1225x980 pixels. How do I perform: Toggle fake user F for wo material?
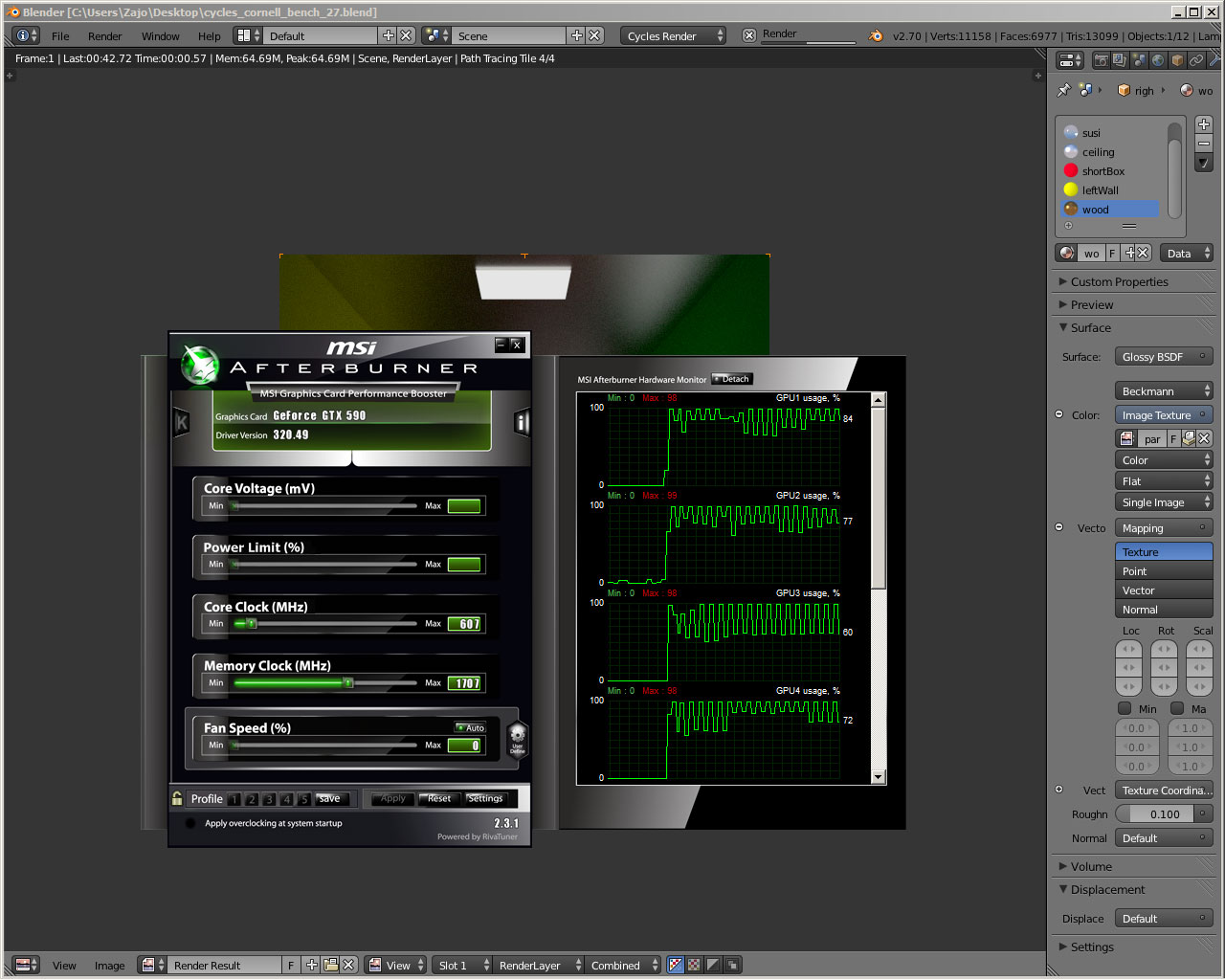(x=1112, y=253)
